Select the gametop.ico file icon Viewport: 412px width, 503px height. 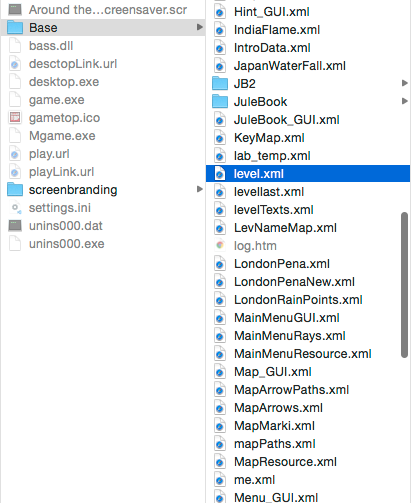15,118
